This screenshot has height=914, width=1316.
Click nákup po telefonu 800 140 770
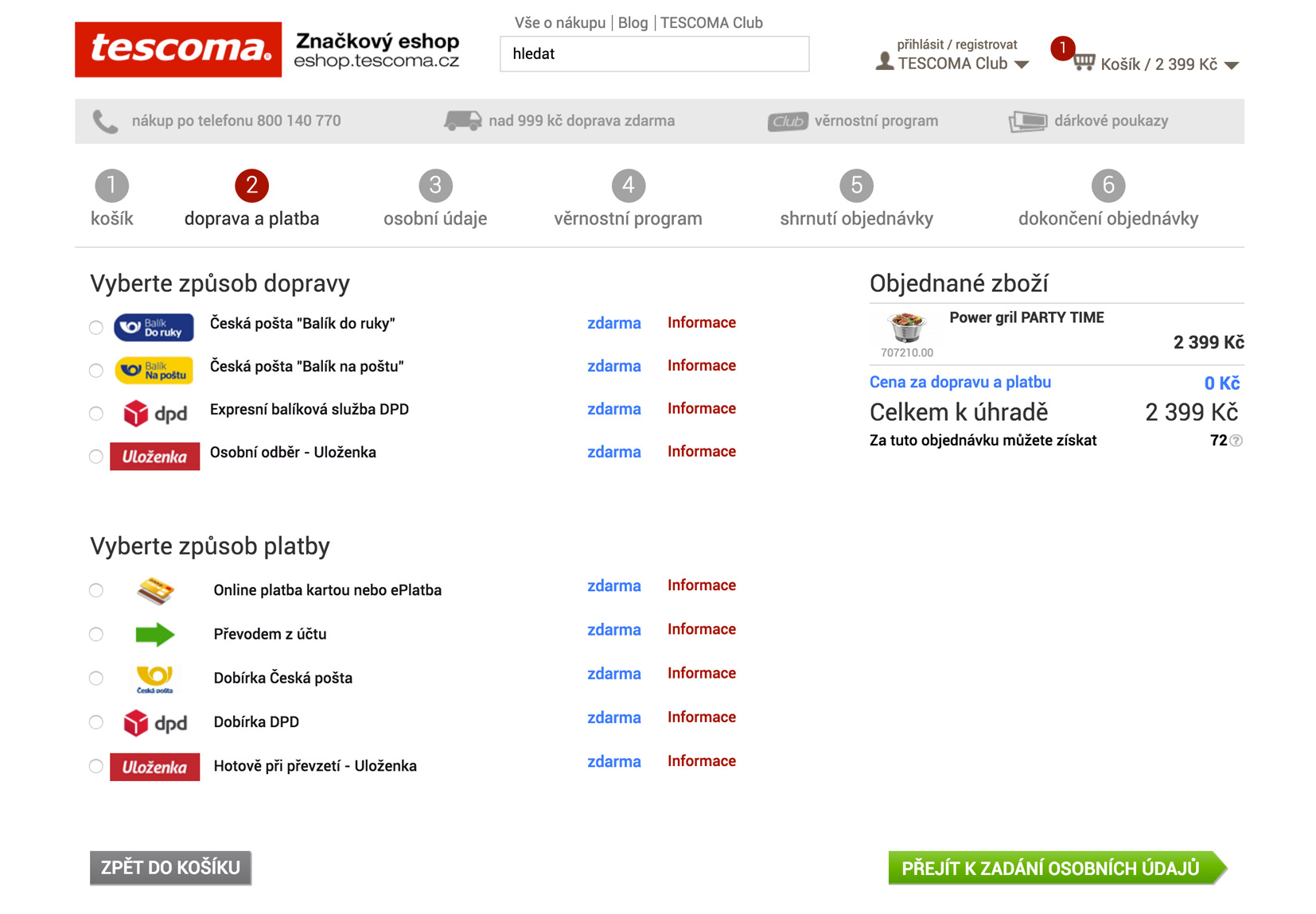coord(236,121)
